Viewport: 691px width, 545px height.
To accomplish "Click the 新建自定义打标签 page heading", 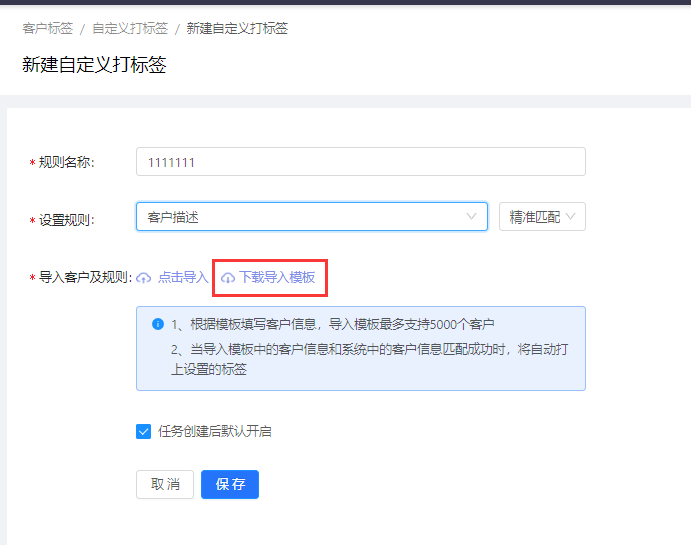I will pos(94,65).
